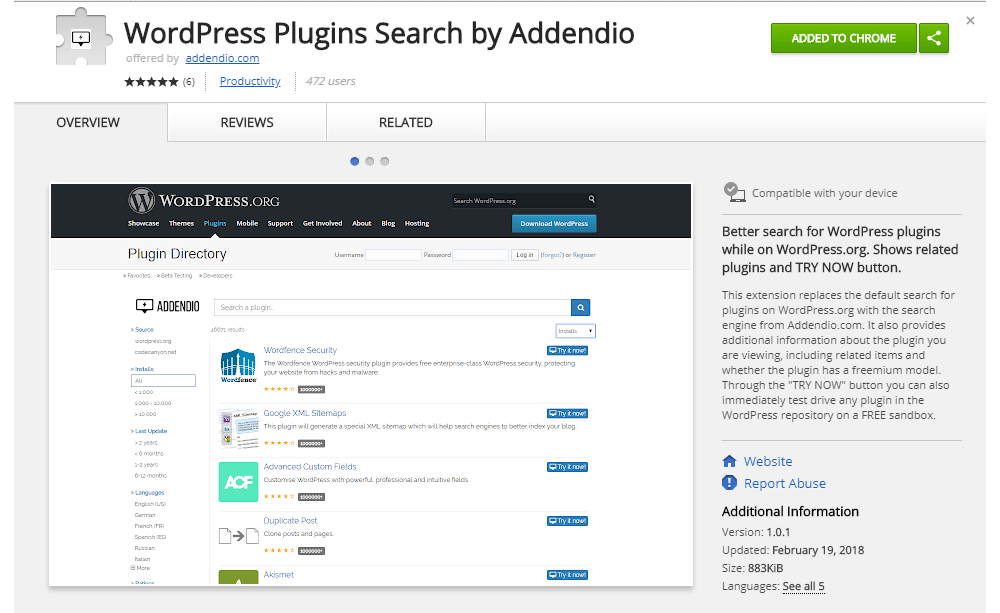Click the five-star rating icons

(151, 82)
